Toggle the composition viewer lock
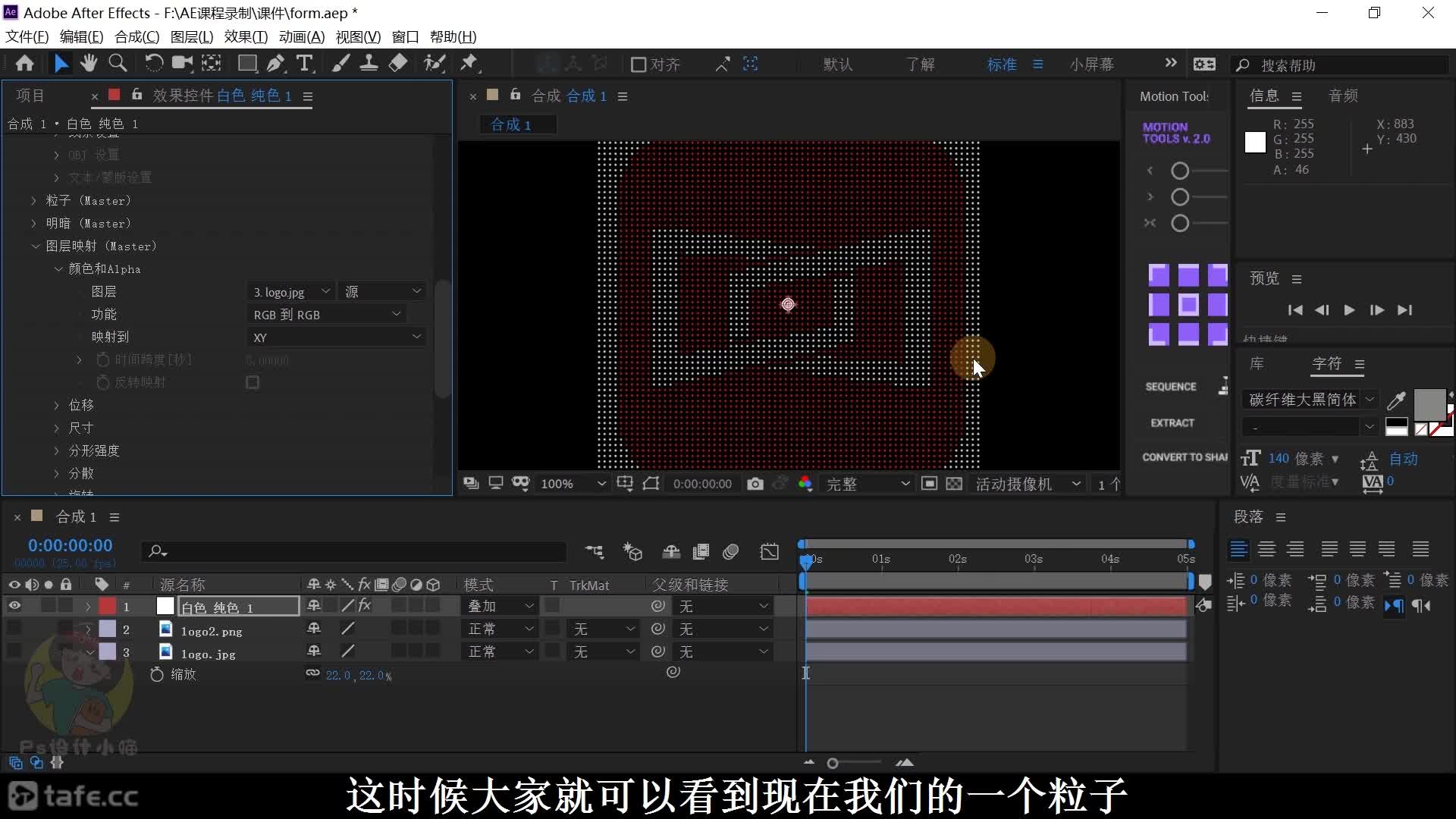Viewport: 1456px width, 819px height. coord(515,95)
